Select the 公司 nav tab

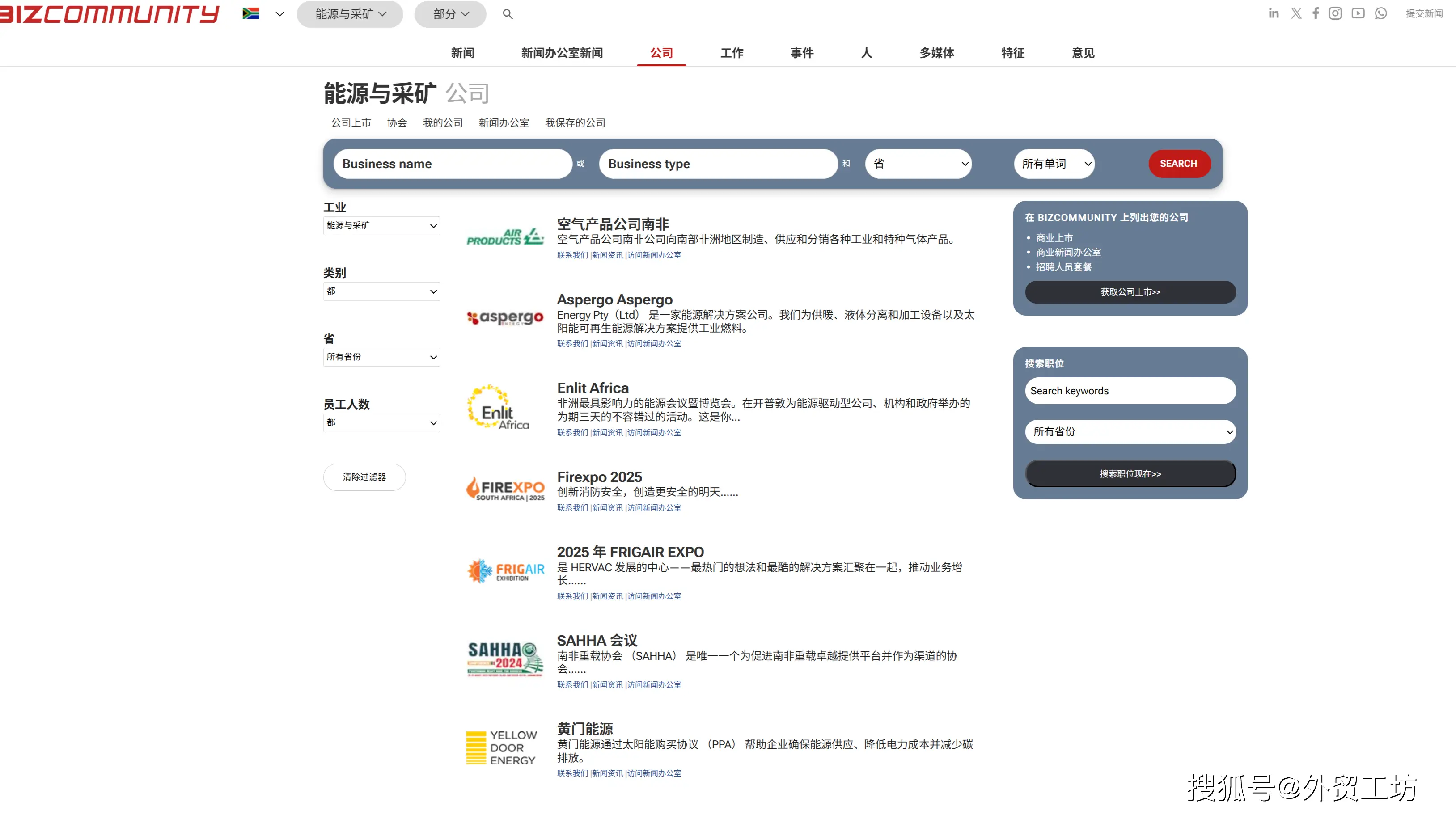click(x=661, y=53)
